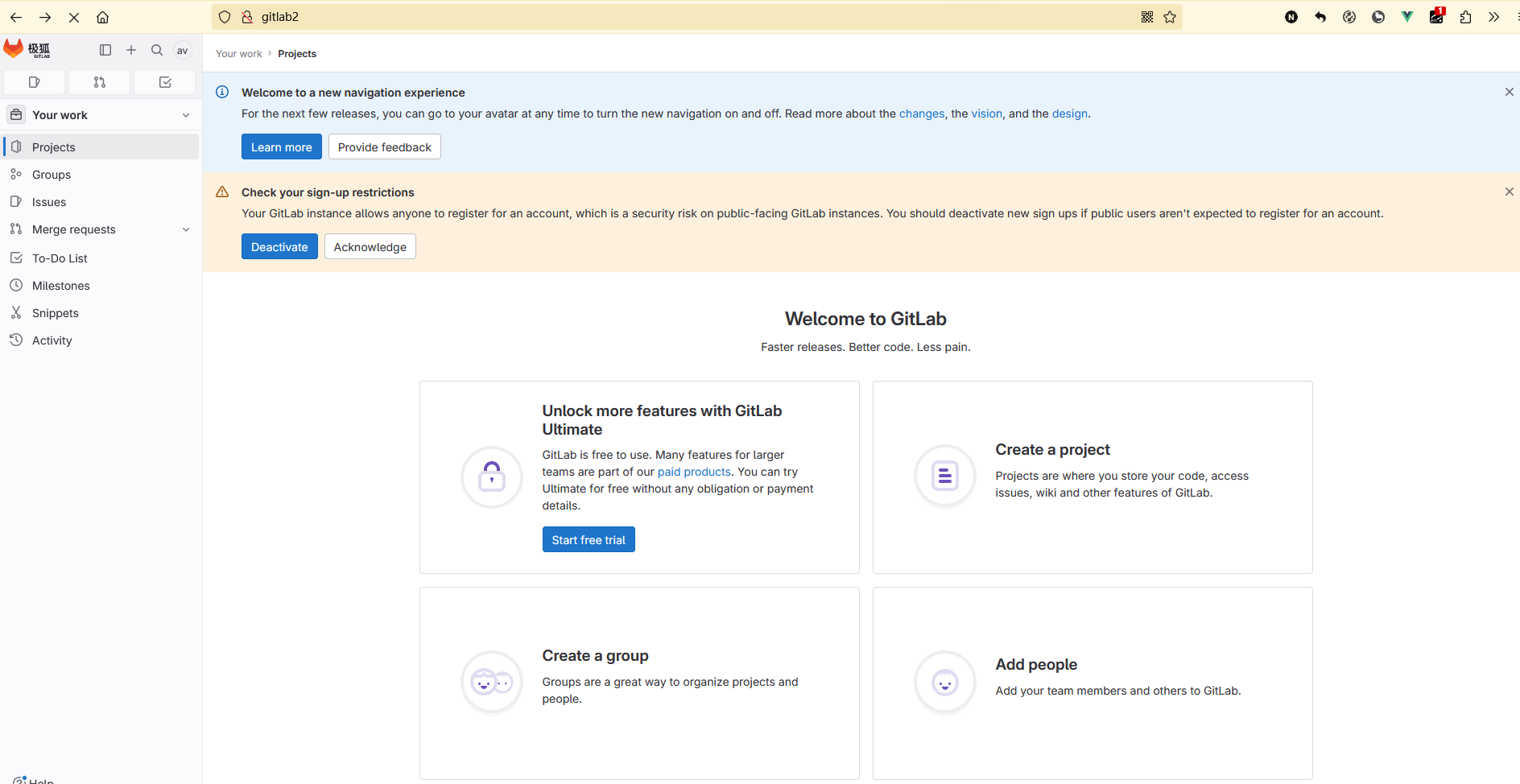Open the paid products link
This screenshot has width=1520, height=784.
[x=694, y=472]
